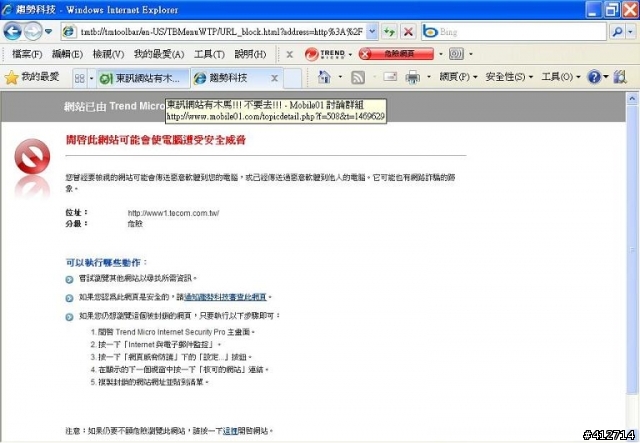Viewport: 640px width, 443px height.
Task: Open 我的最愛 favorites star button
Action: (x=32, y=77)
